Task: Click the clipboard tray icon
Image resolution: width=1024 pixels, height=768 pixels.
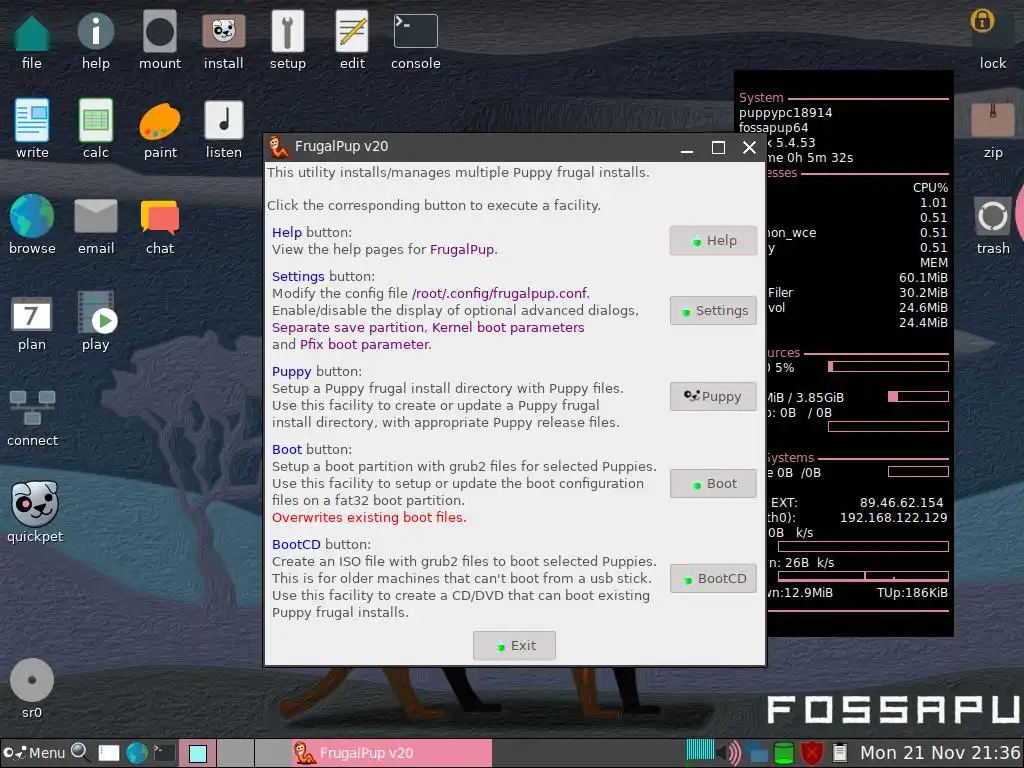Action: point(840,753)
